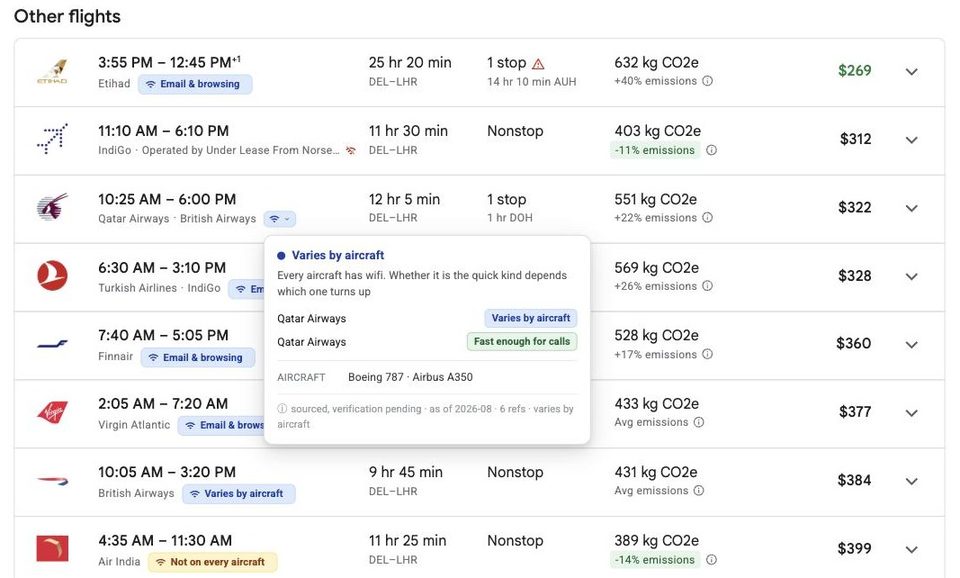Click the Norse operator icon on IndiGo row
960x578 pixels.
[x=351, y=150]
